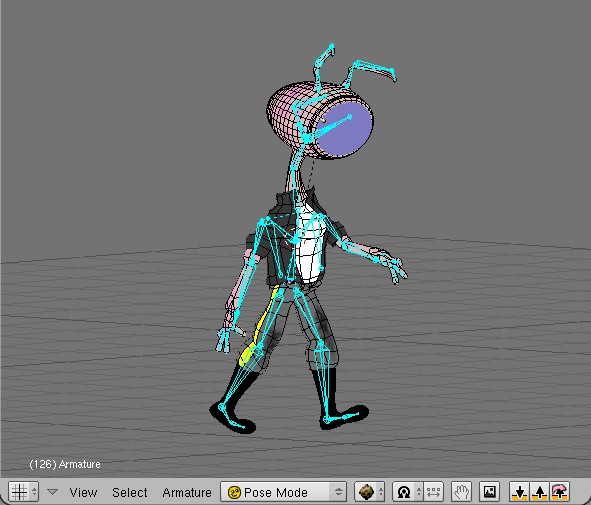Click the pivot selector stepper arrows
The image size is (591, 505).
click(x=419, y=492)
